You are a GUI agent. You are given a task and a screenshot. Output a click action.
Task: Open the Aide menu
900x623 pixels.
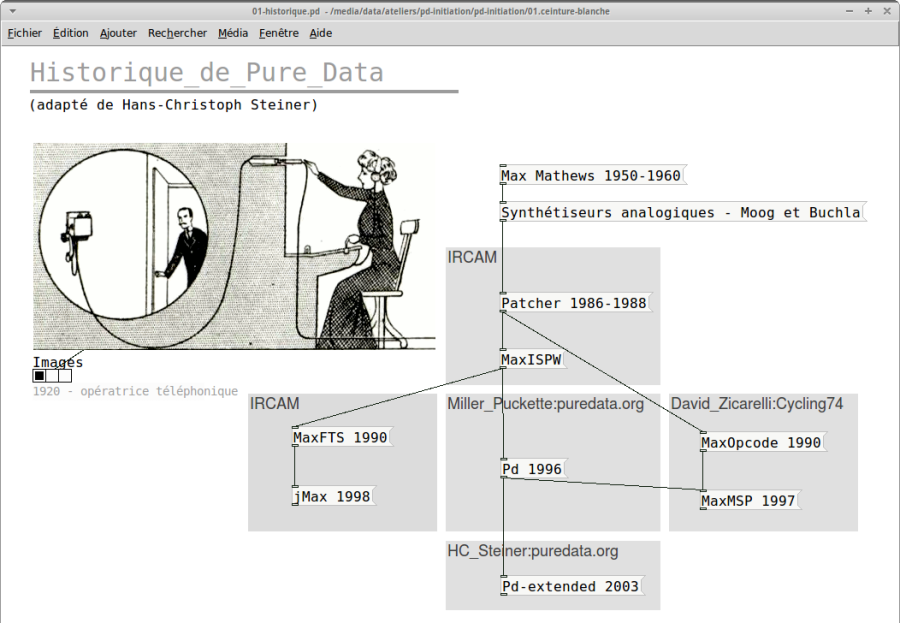(321, 33)
